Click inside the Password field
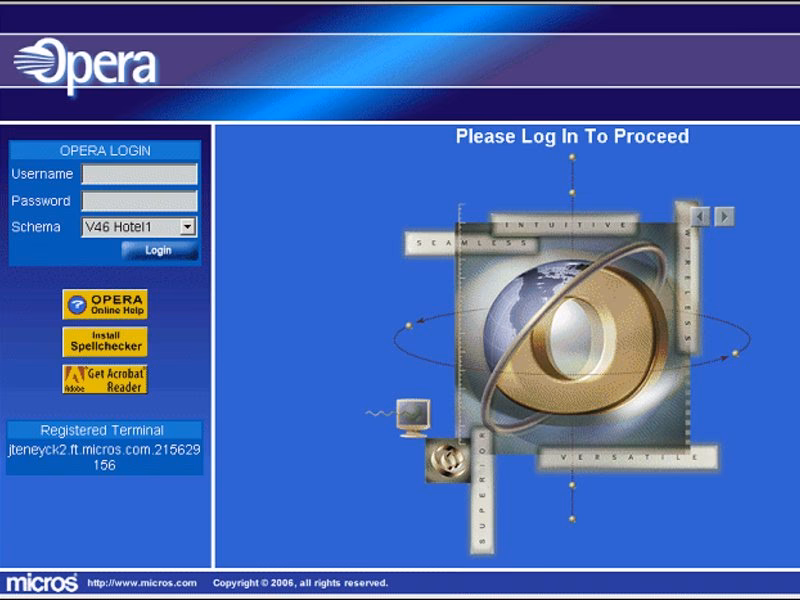800x600 pixels. click(140, 200)
